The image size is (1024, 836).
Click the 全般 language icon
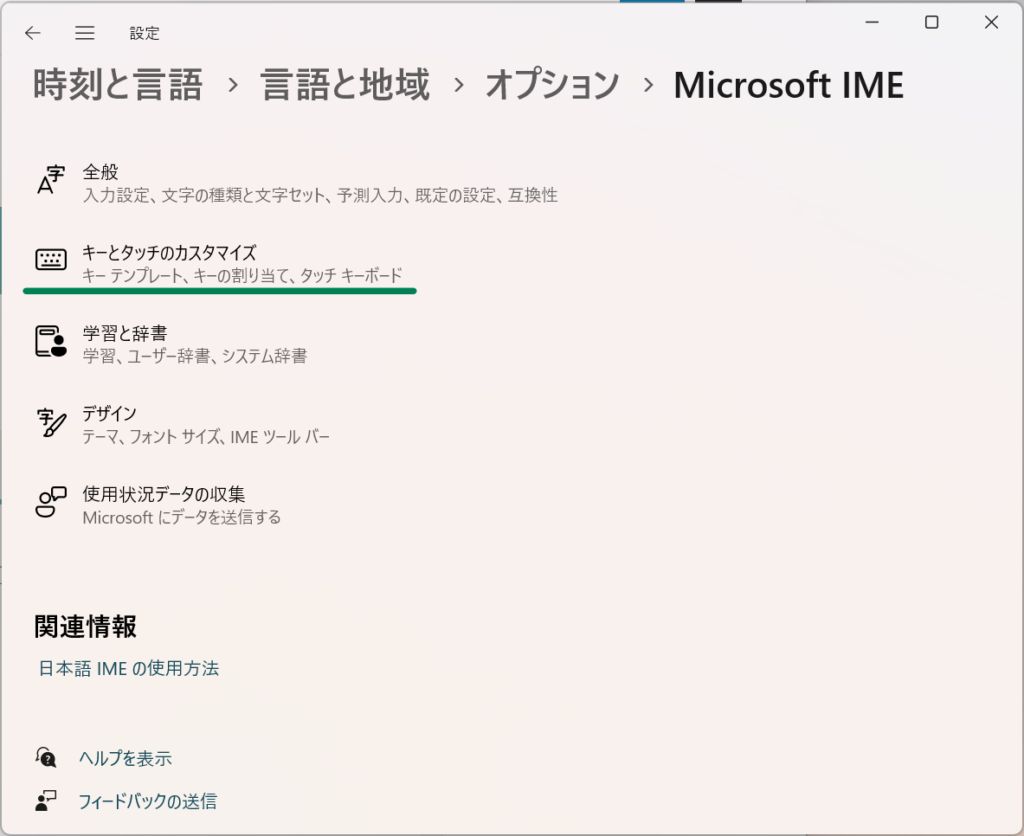tap(51, 180)
